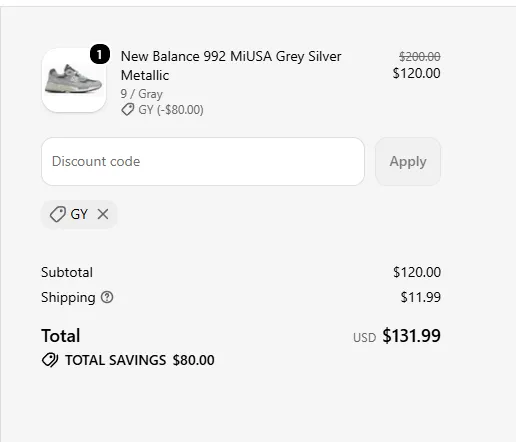Remove the GY discount code
The height and width of the screenshot is (442, 516).
point(103,214)
